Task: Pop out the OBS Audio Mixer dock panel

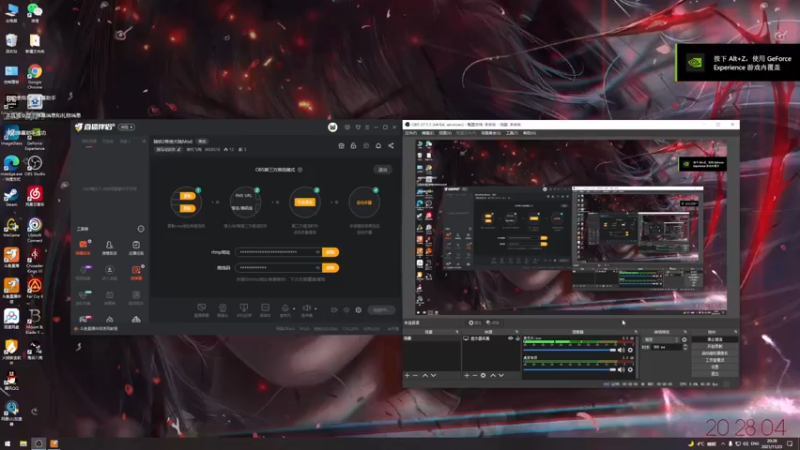Action: [x=635, y=332]
